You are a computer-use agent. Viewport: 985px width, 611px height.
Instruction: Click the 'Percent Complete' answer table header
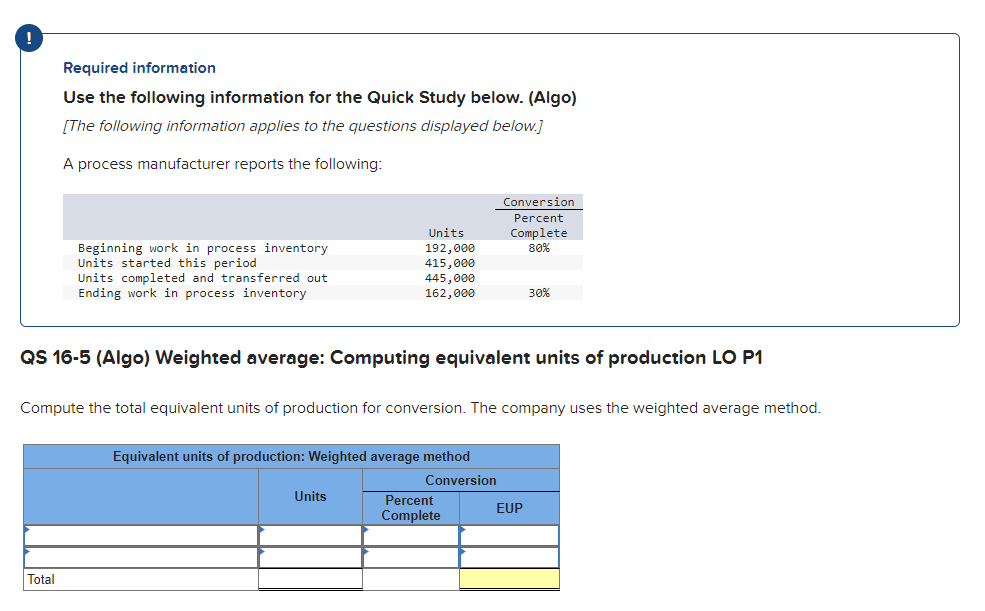[x=411, y=508]
